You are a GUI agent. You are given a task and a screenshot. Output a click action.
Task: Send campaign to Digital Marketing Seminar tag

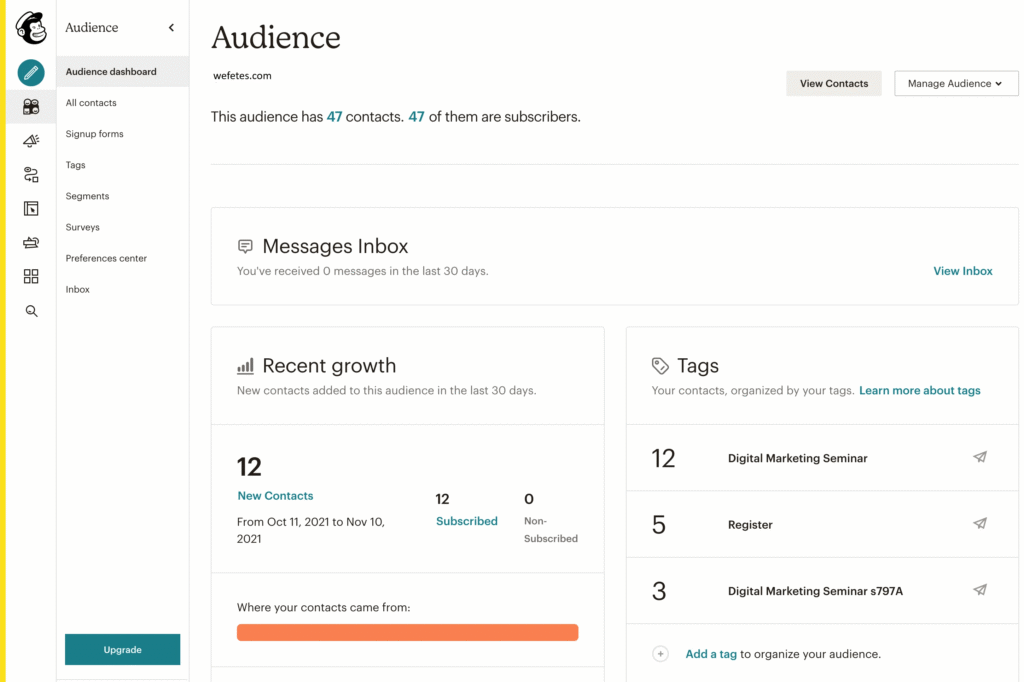(x=979, y=457)
